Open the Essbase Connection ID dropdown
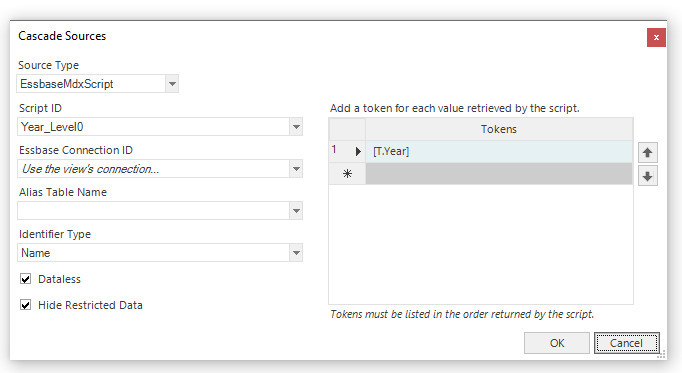Screen dimensions: 682x373 (x=296, y=169)
